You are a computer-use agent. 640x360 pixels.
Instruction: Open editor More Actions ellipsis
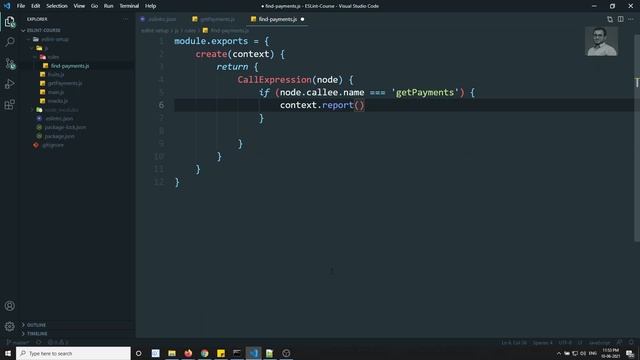[x=631, y=19]
